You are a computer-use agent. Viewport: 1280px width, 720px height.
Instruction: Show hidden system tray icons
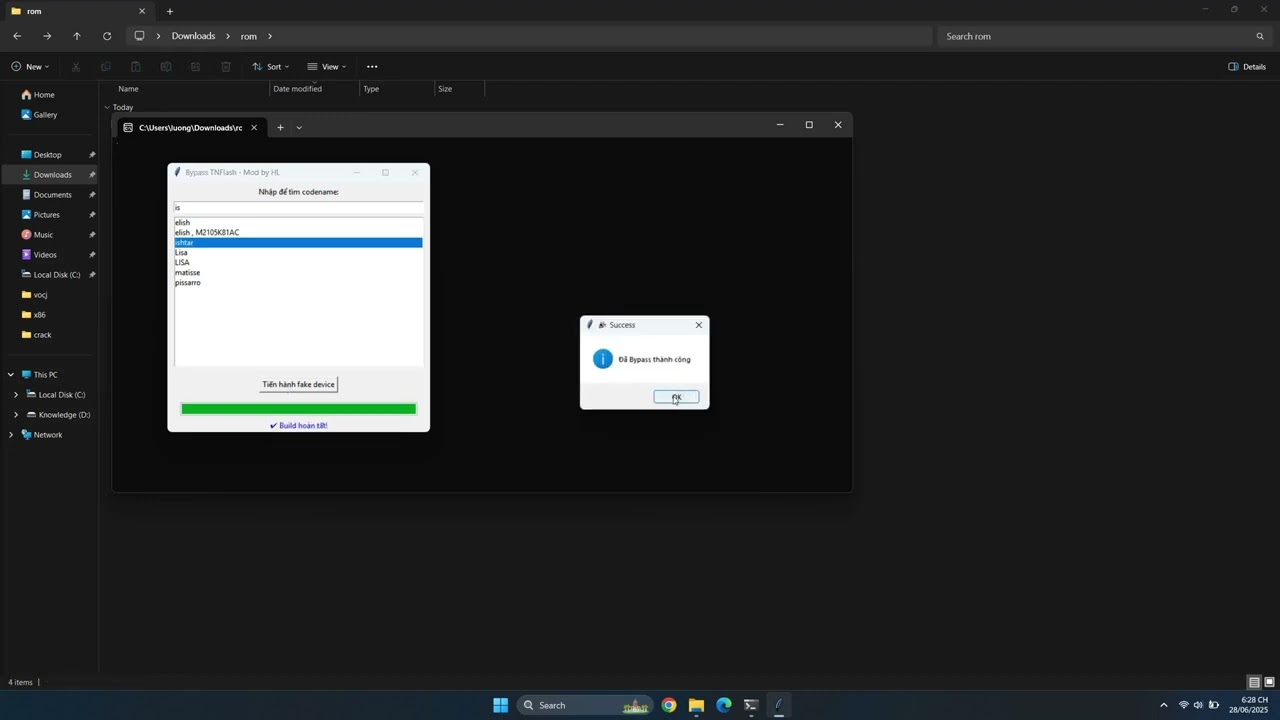point(1163,705)
